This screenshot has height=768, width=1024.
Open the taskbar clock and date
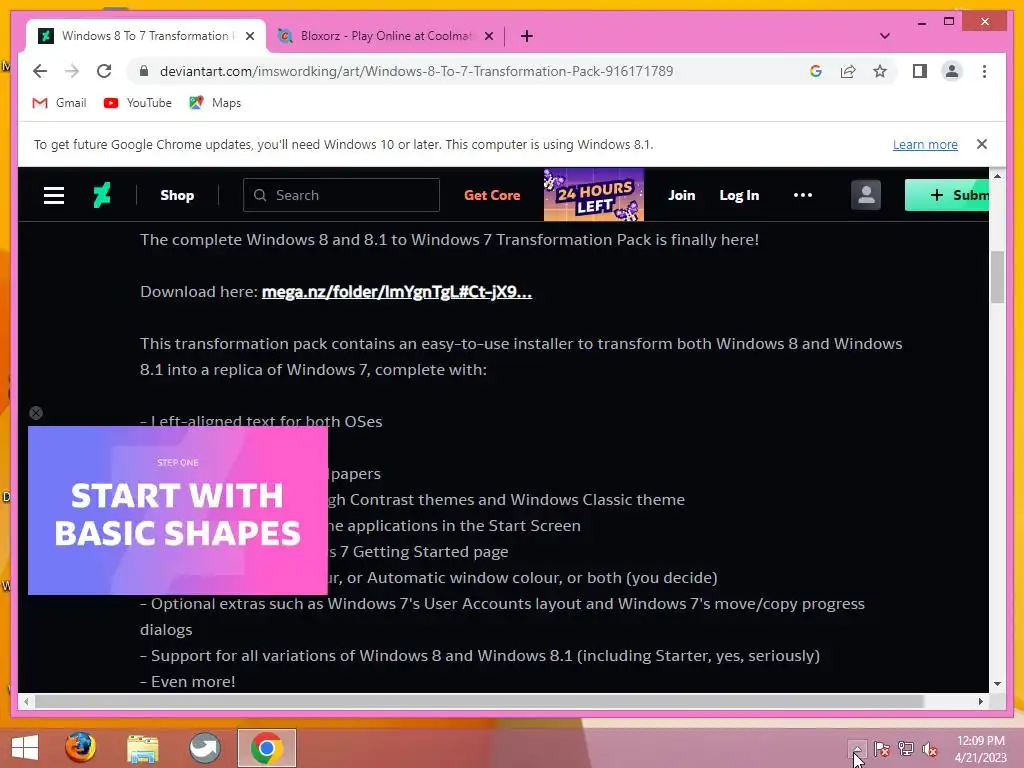(980, 749)
